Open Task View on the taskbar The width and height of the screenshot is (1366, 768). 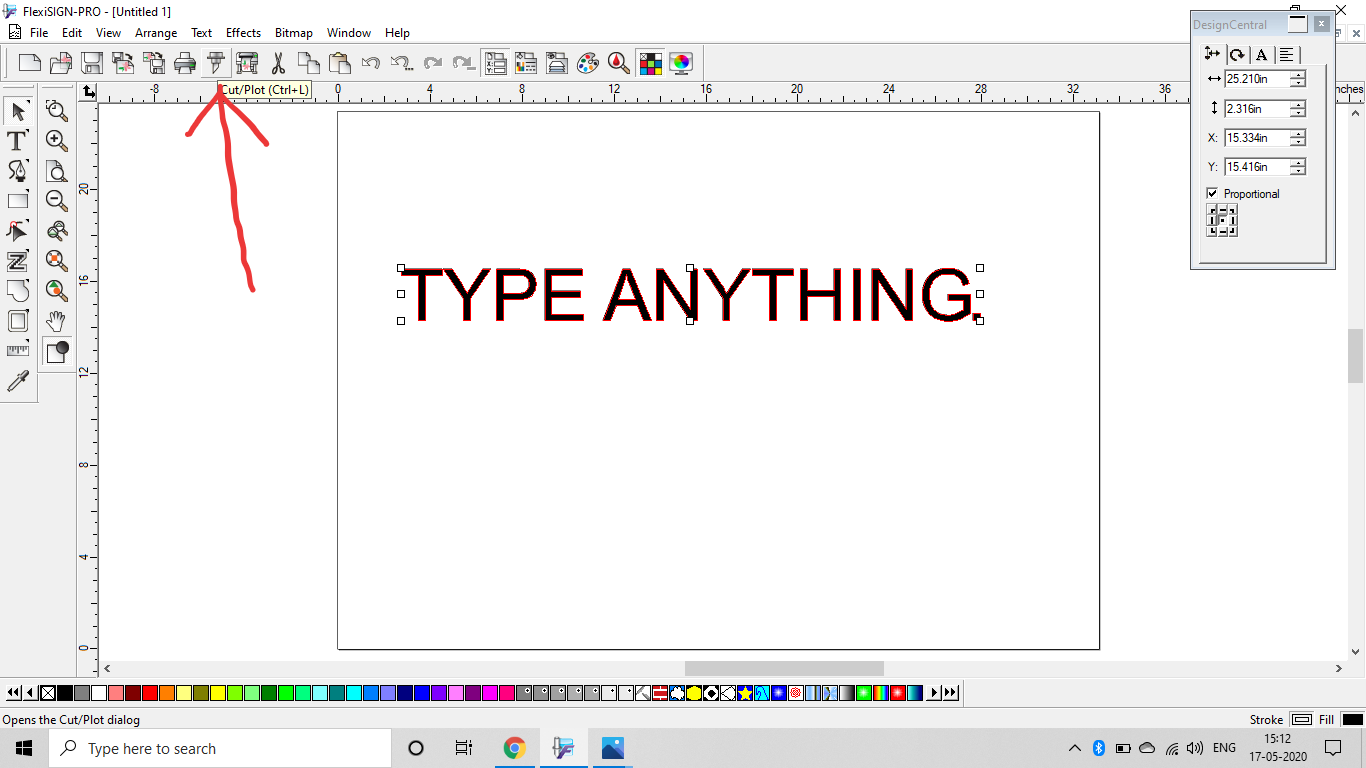click(464, 748)
